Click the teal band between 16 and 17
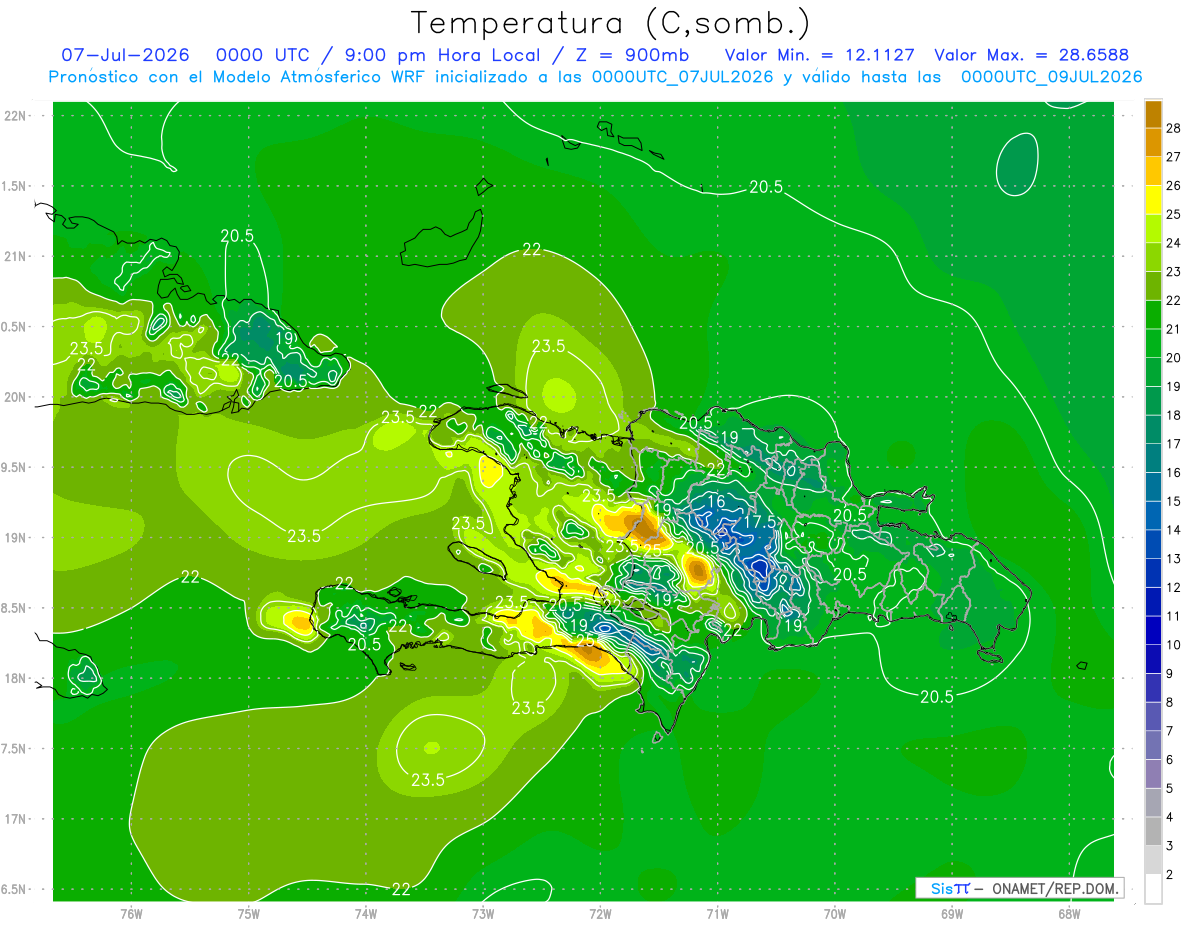Image resolution: width=1200 pixels, height=927 pixels. point(1153,458)
